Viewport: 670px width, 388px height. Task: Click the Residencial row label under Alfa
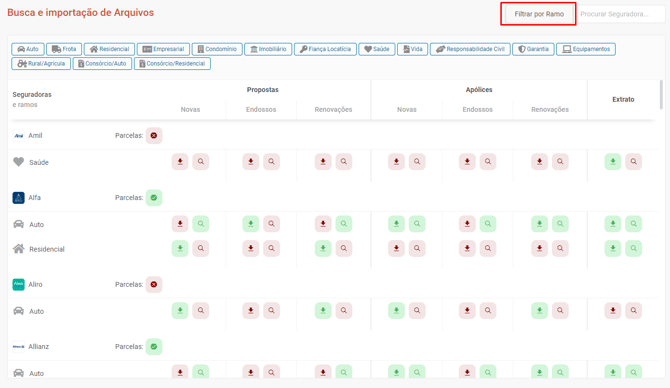click(x=47, y=249)
